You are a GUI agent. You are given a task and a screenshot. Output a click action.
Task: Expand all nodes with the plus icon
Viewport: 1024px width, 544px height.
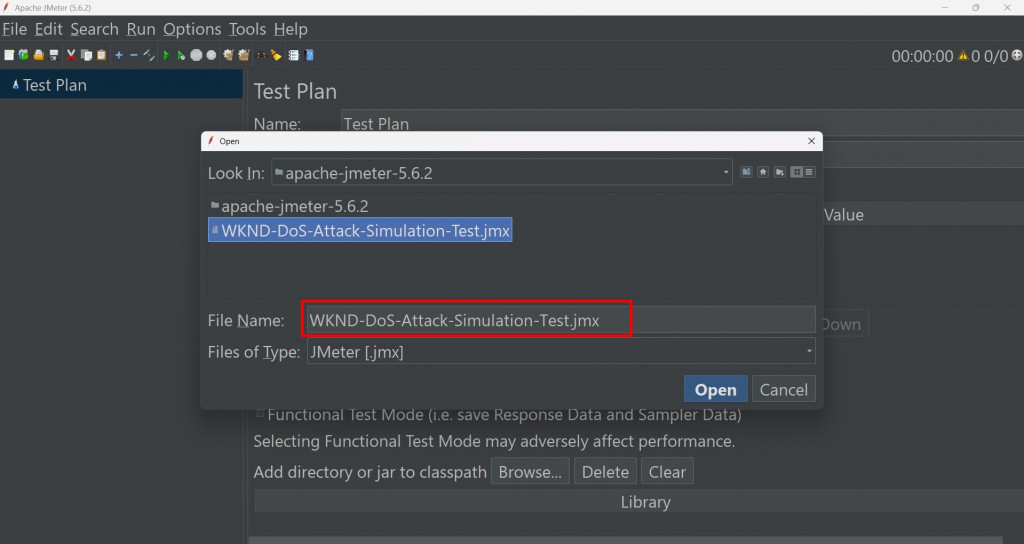pos(119,56)
